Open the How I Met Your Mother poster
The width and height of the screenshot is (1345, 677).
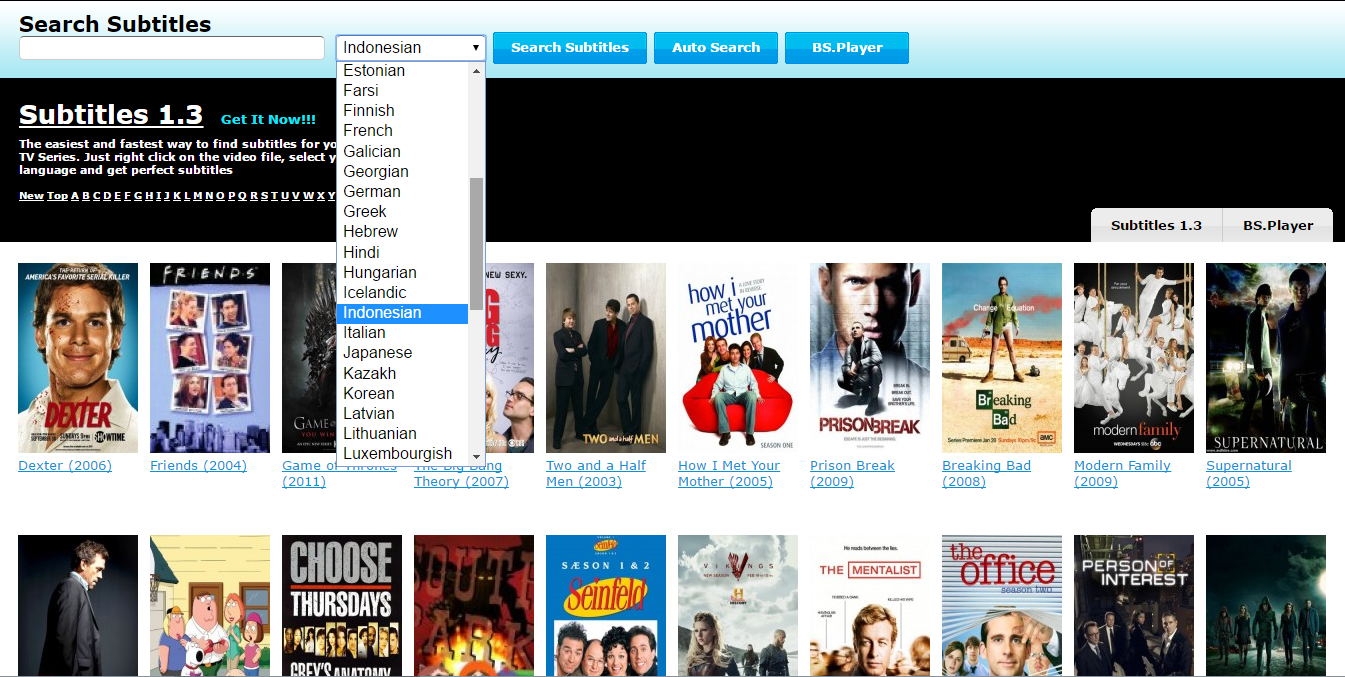738,358
